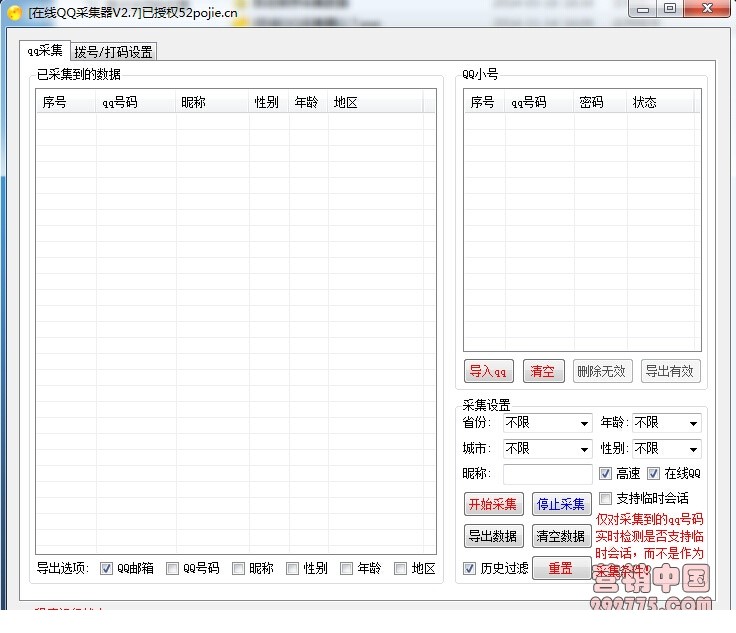Check the 昵称 export option
This screenshot has height=633, width=736.
pyautogui.click(x=238, y=569)
